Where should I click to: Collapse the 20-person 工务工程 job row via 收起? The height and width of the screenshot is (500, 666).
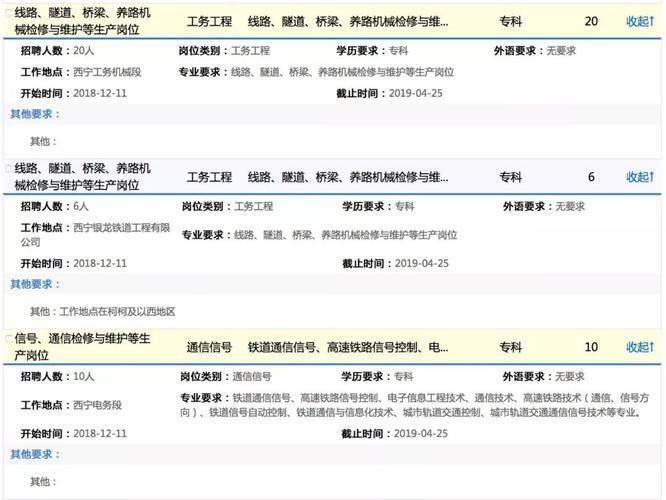pos(640,21)
